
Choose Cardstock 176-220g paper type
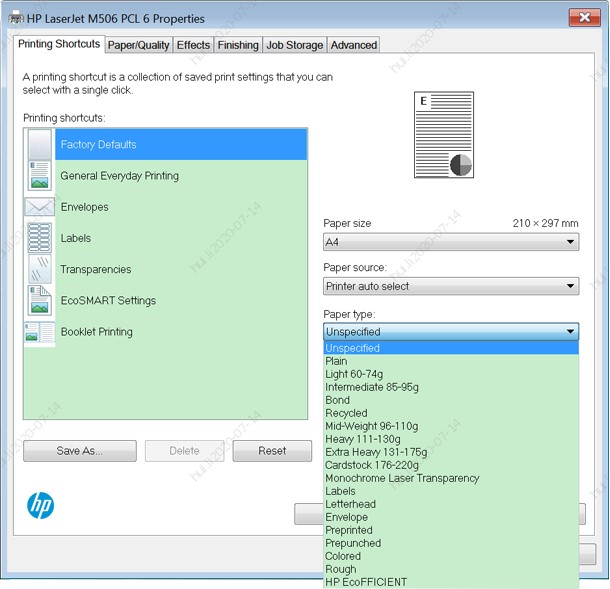451,465
